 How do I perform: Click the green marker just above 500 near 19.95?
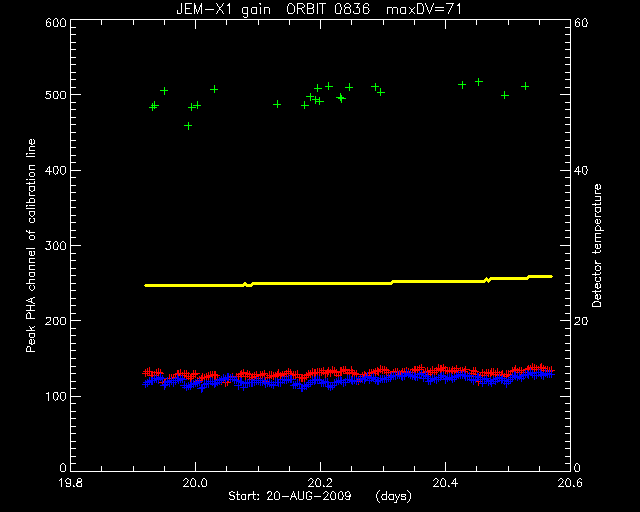164,91
